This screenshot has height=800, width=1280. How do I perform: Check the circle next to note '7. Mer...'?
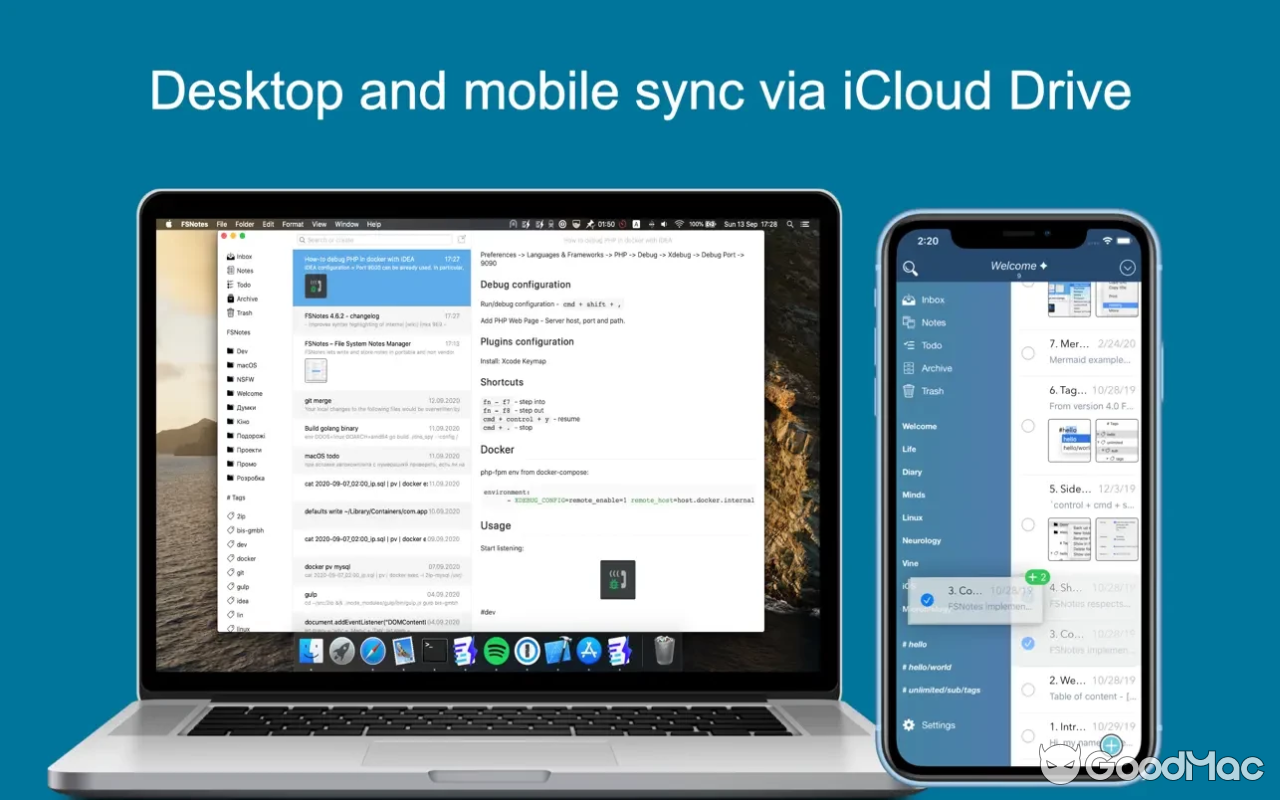click(x=1028, y=352)
